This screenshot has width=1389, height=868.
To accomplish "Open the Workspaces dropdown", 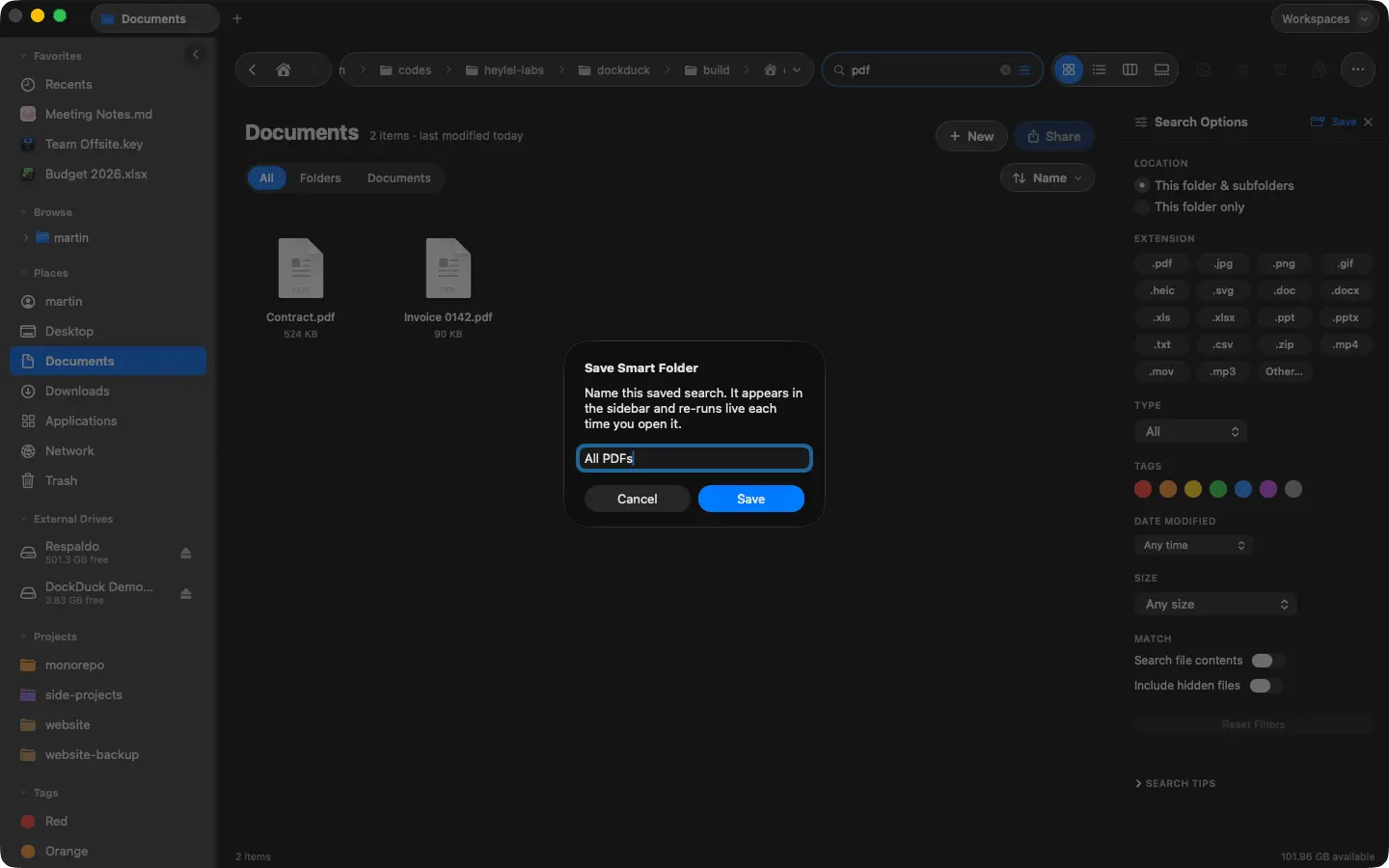I will [x=1324, y=18].
